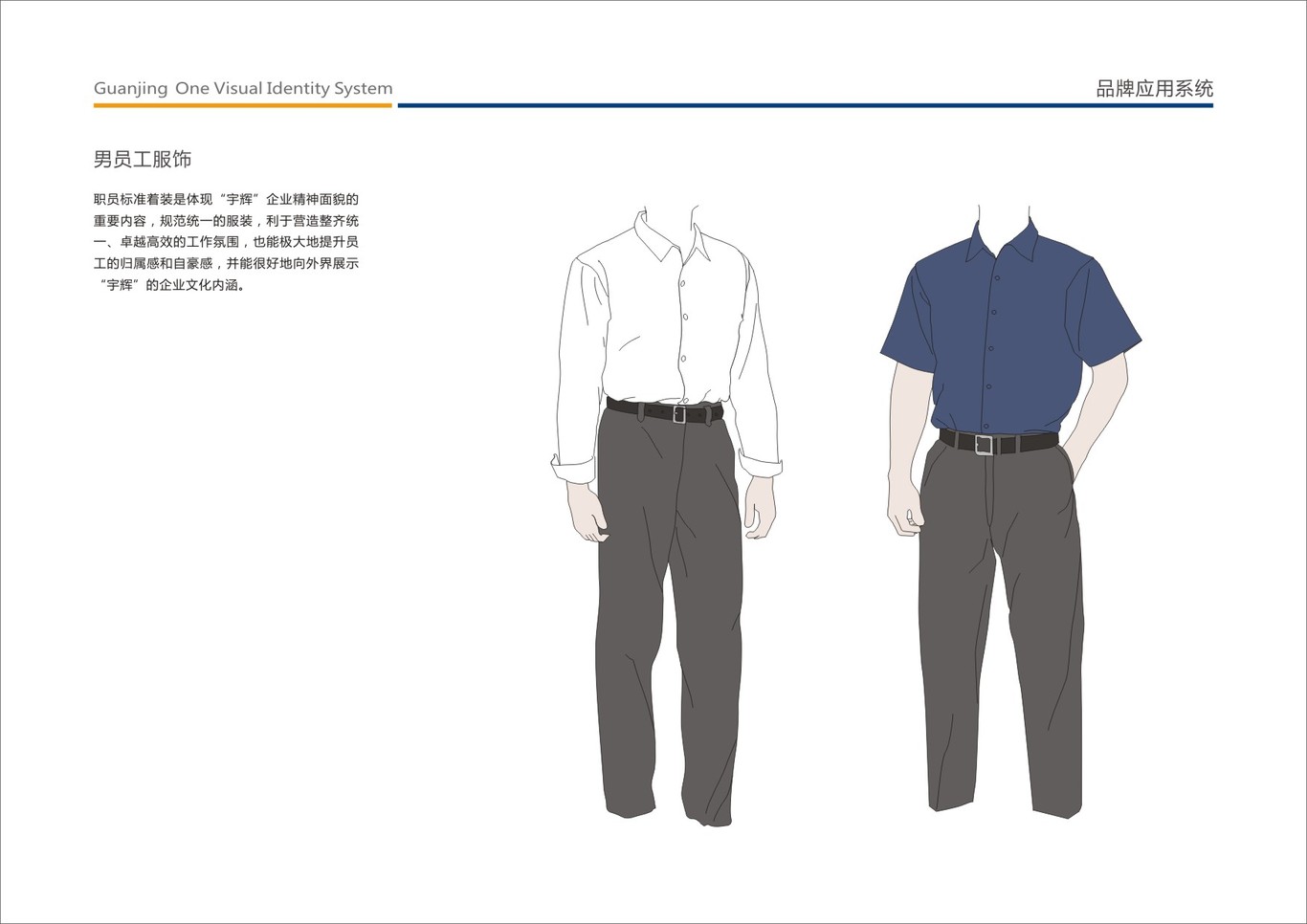Click the '品牌应用系统' header text
Screen dimensions: 1307x924
tap(1154, 89)
